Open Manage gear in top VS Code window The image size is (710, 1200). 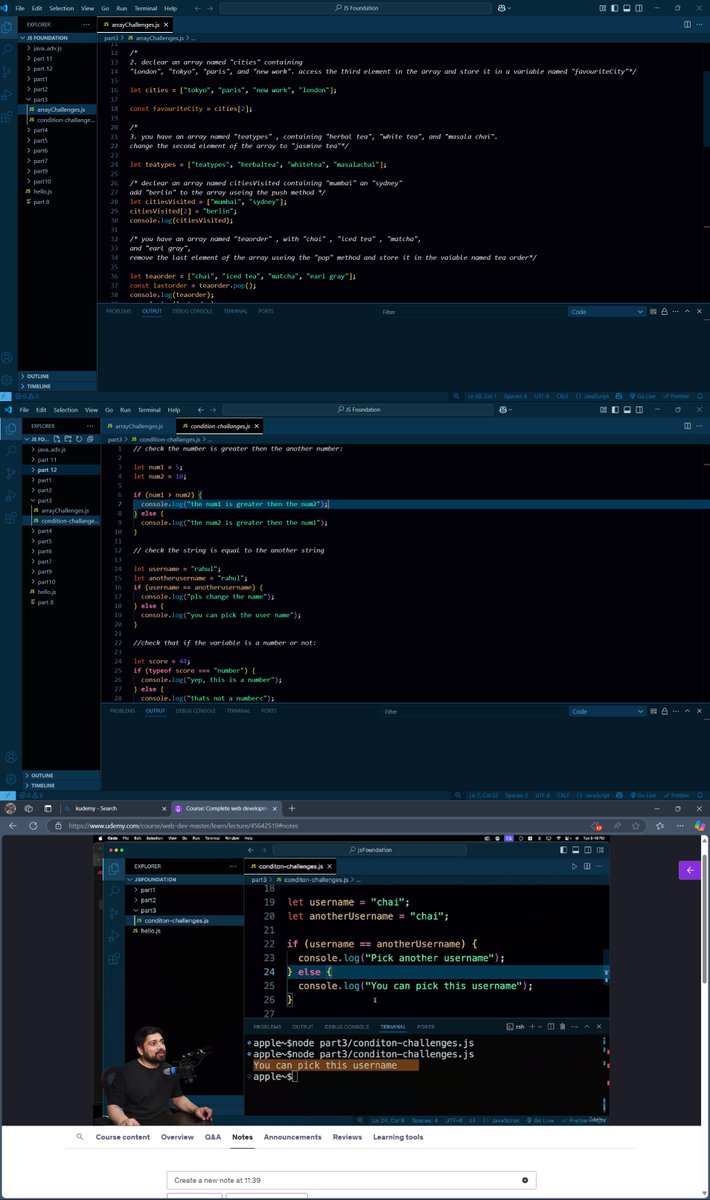[x=7, y=380]
